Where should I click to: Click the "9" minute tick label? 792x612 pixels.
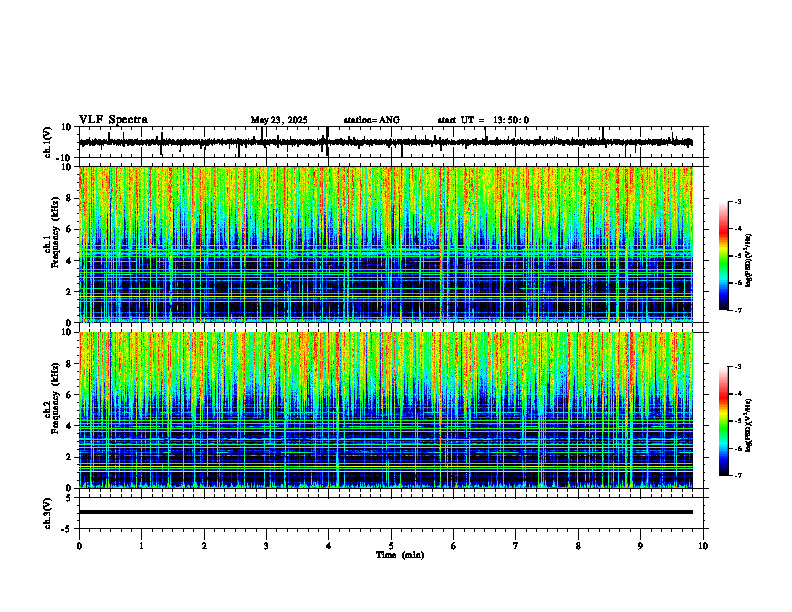[x=640, y=546]
